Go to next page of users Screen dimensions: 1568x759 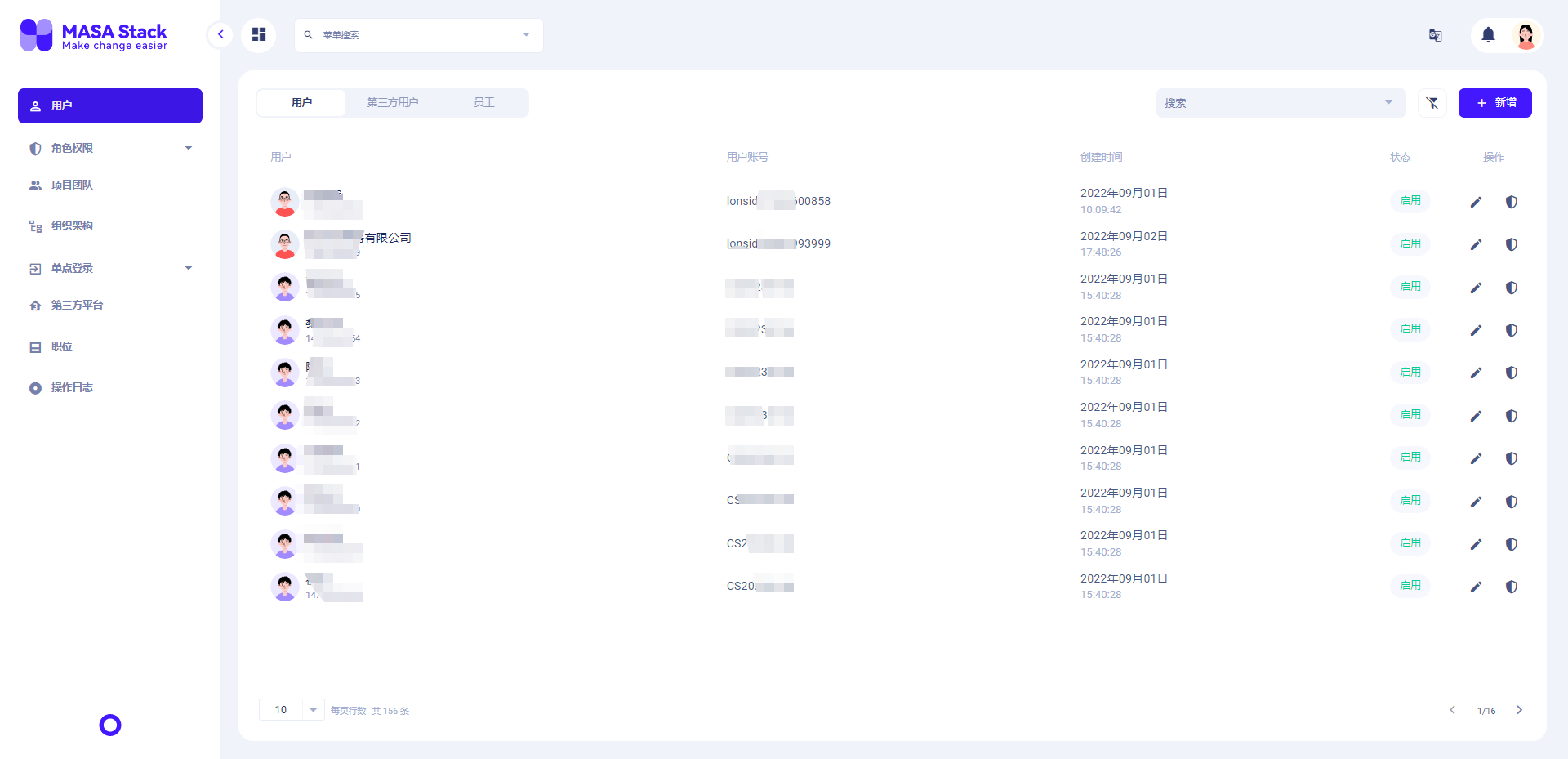tap(1519, 710)
